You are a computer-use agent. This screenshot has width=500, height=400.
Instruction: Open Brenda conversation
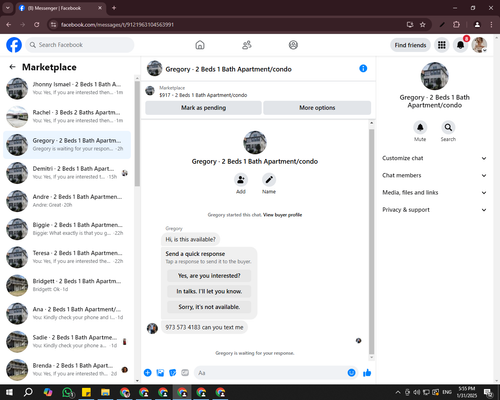pyautogui.click(x=67, y=370)
